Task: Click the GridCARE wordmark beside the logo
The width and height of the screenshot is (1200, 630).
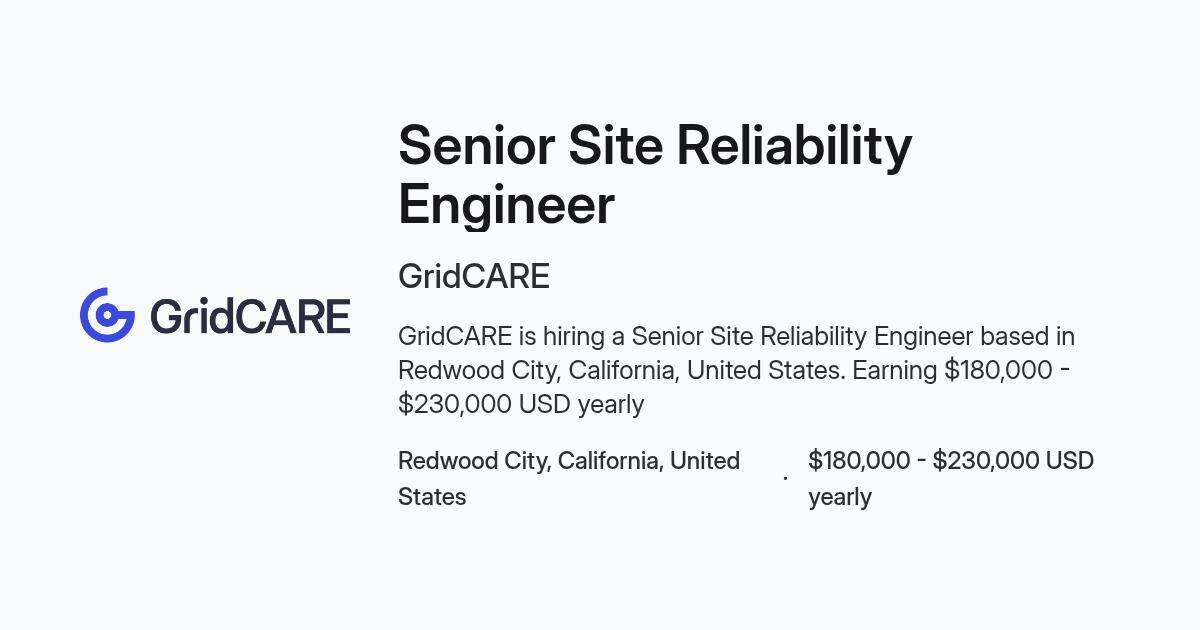Action: [250, 316]
